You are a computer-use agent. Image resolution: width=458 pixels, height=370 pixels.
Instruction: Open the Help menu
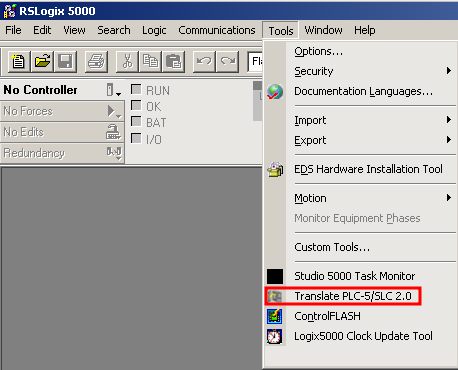364,30
